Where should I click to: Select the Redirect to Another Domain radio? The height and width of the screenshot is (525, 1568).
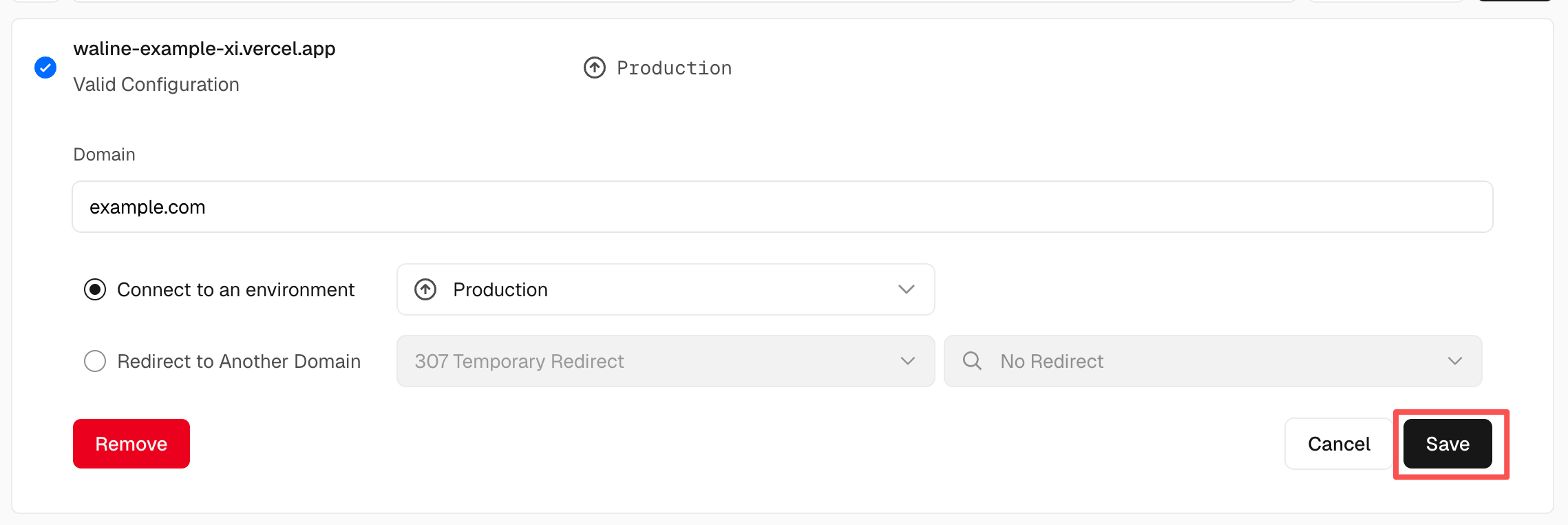tap(95, 361)
